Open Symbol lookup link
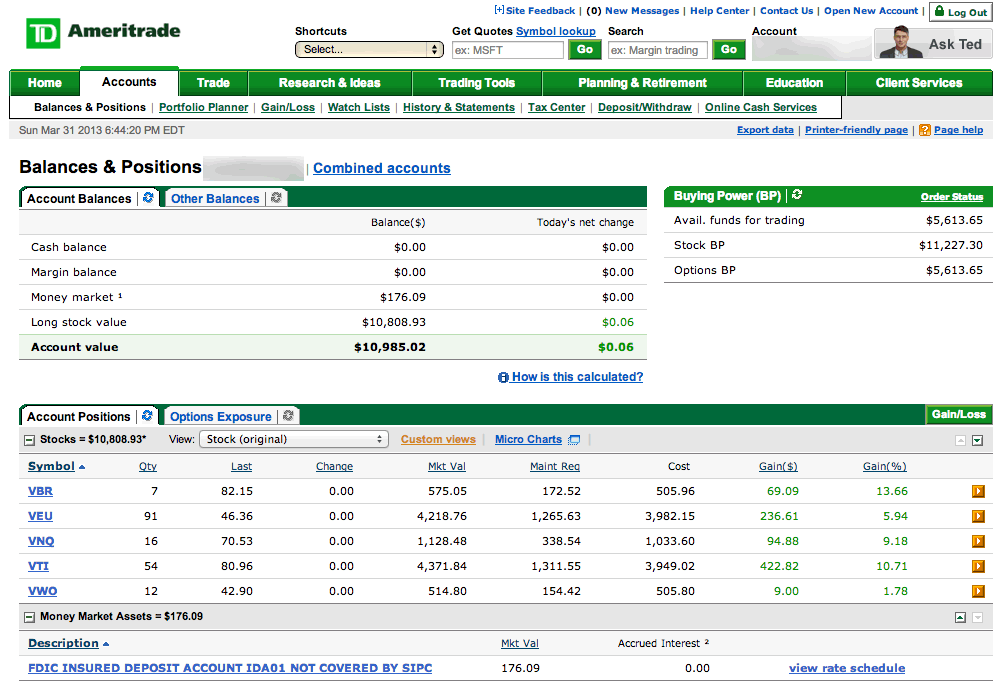Viewport: 1003px width, 687px height. (556, 31)
